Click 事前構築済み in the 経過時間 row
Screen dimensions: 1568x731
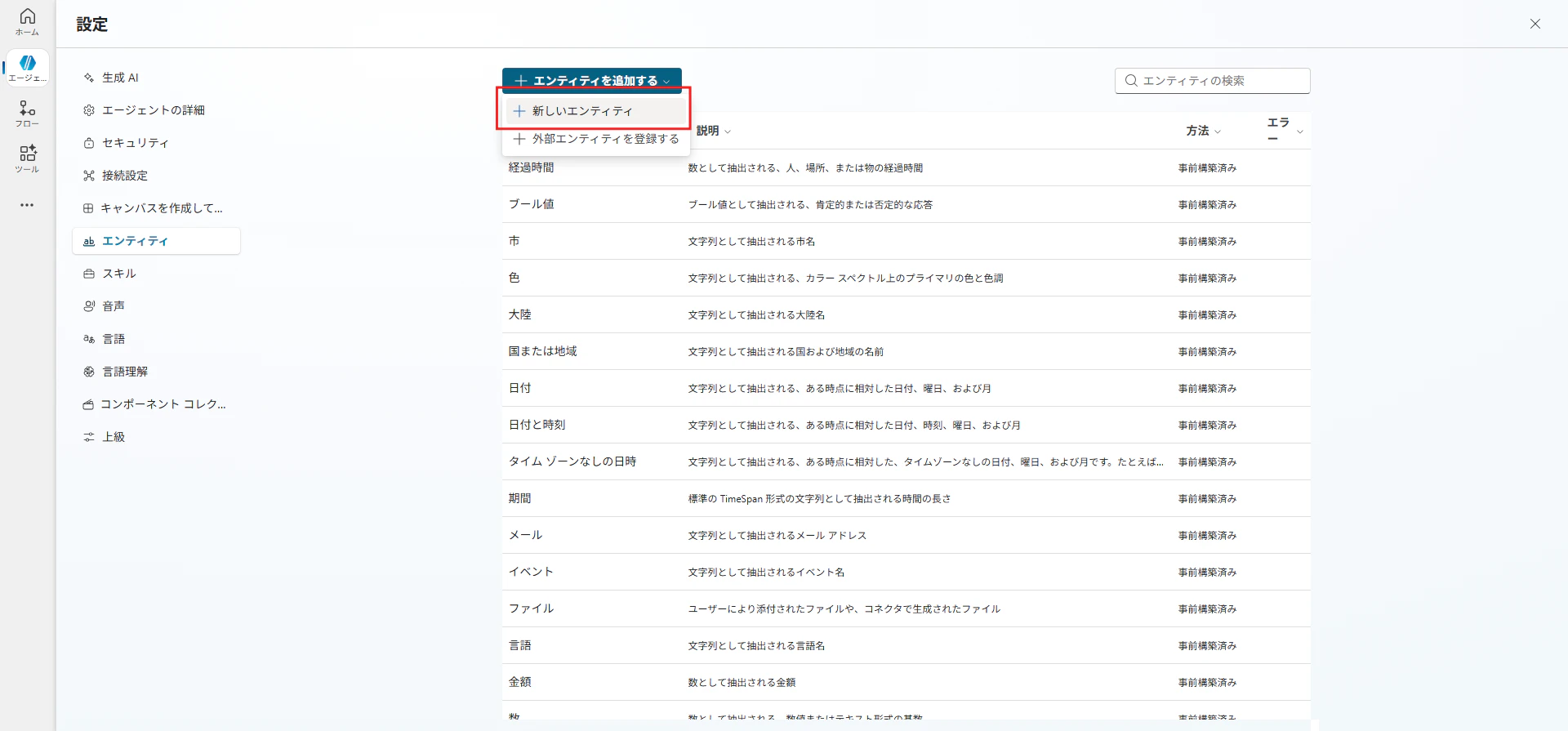(x=1207, y=168)
